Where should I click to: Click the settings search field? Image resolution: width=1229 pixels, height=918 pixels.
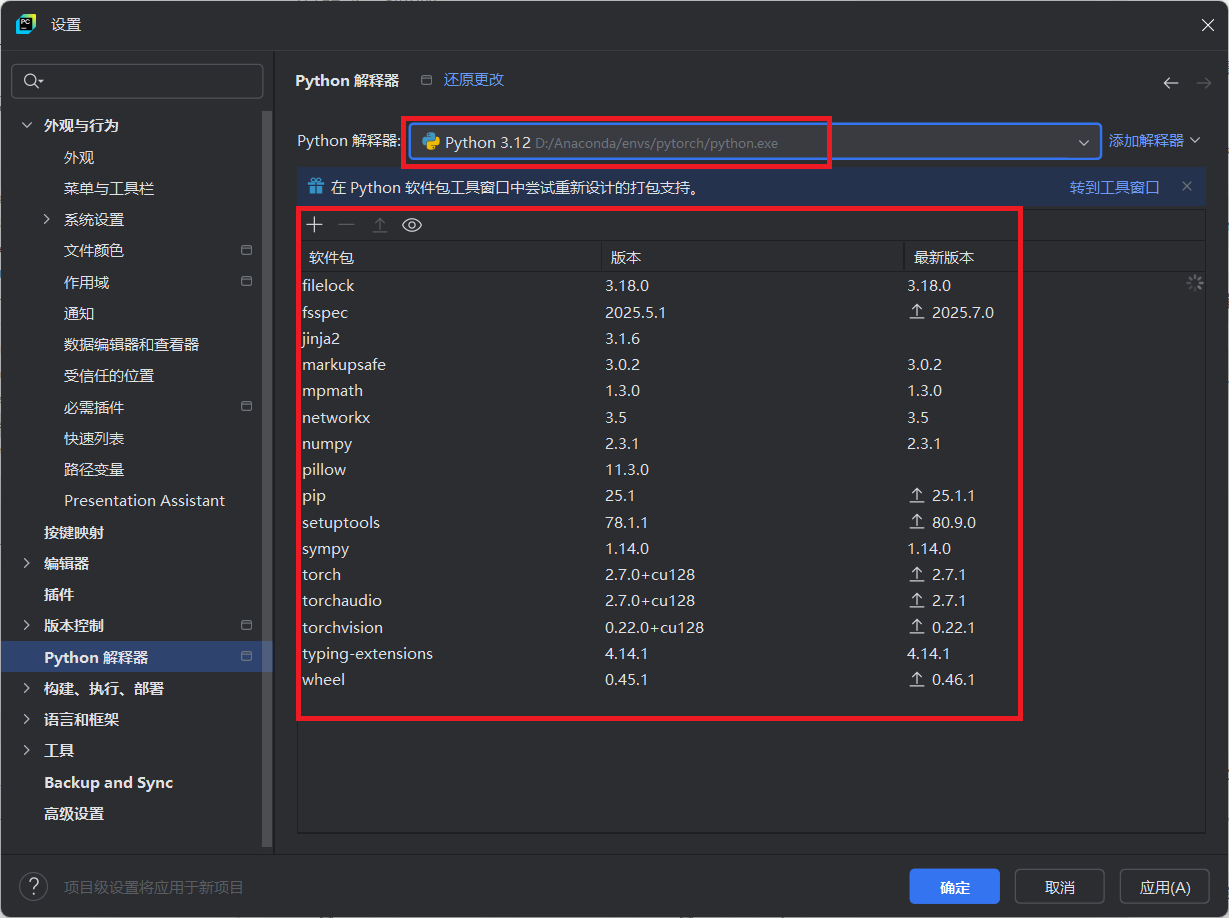click(x=137, y=81)
